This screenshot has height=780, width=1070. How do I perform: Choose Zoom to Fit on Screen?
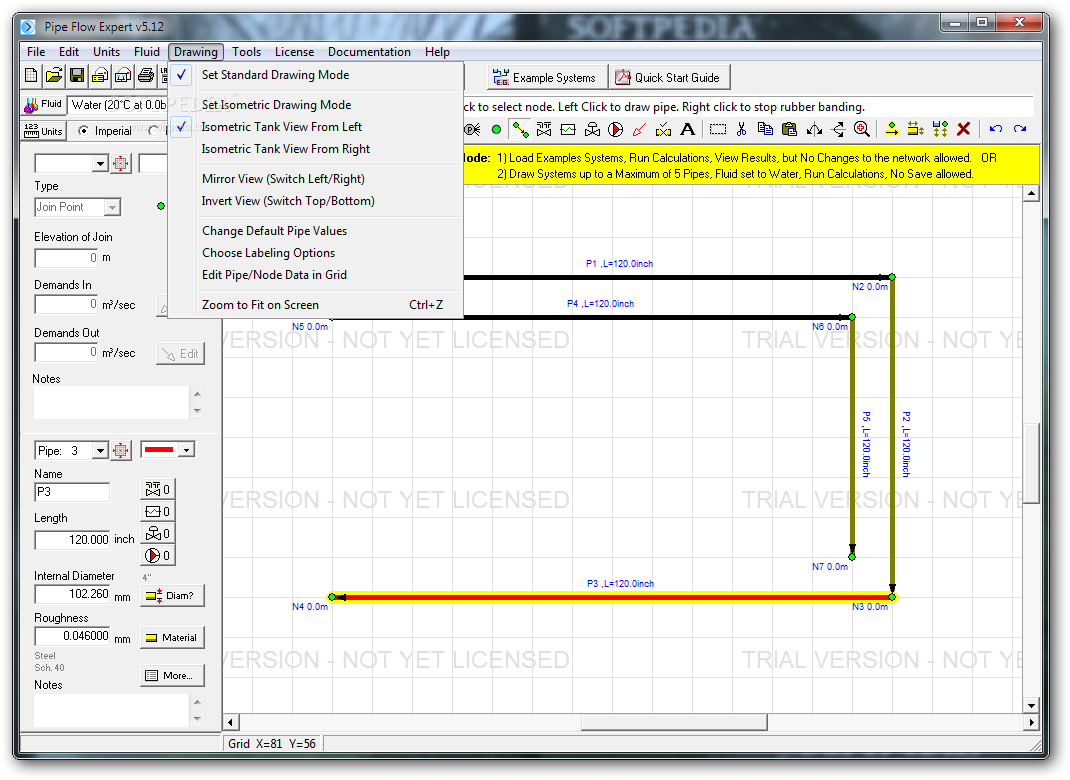pos(315,305)
